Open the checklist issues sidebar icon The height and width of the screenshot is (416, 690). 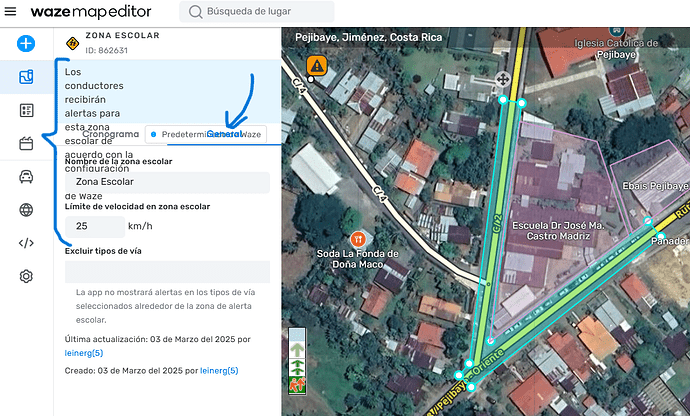pyautogui.click(x=26, y=110)
